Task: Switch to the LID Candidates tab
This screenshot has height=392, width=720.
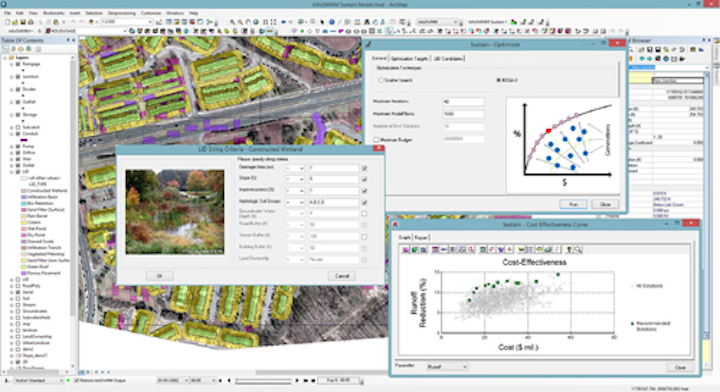Action: coord(449,59)
